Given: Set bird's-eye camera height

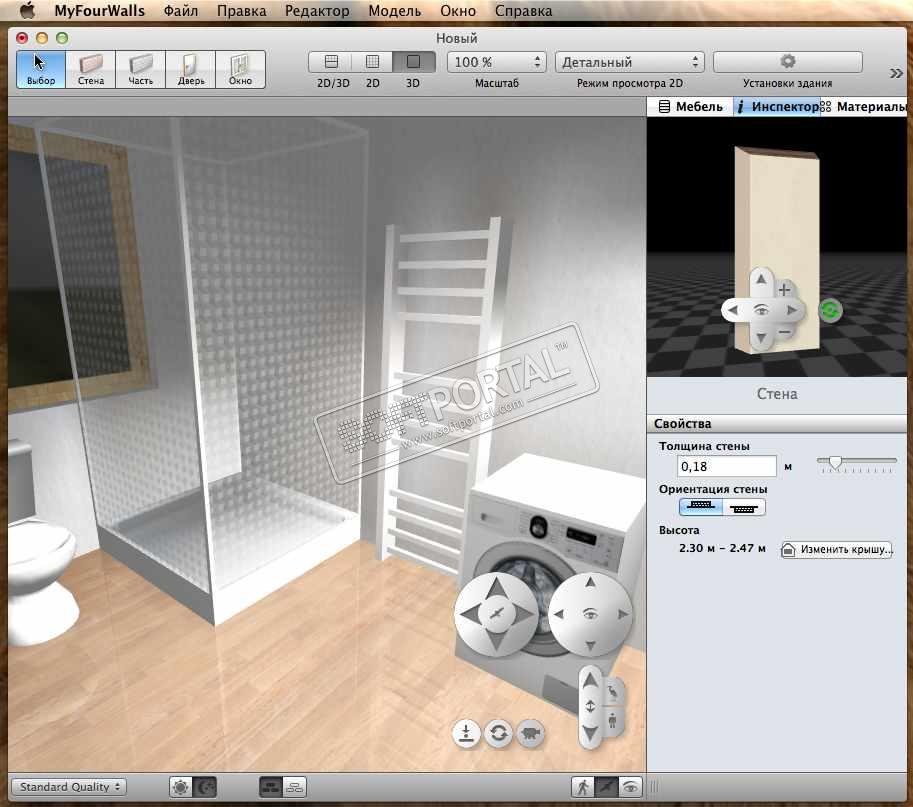Looking at the screenshot, I should tap(613, 692).
